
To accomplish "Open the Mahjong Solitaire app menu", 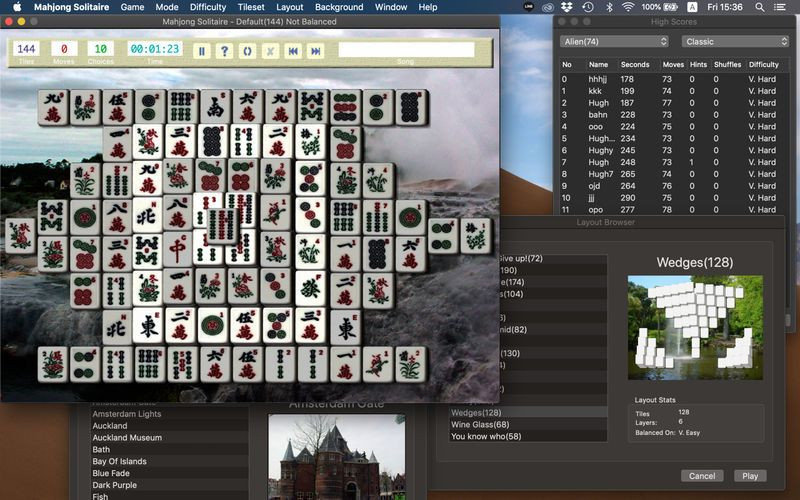I will tap(71, 7).
